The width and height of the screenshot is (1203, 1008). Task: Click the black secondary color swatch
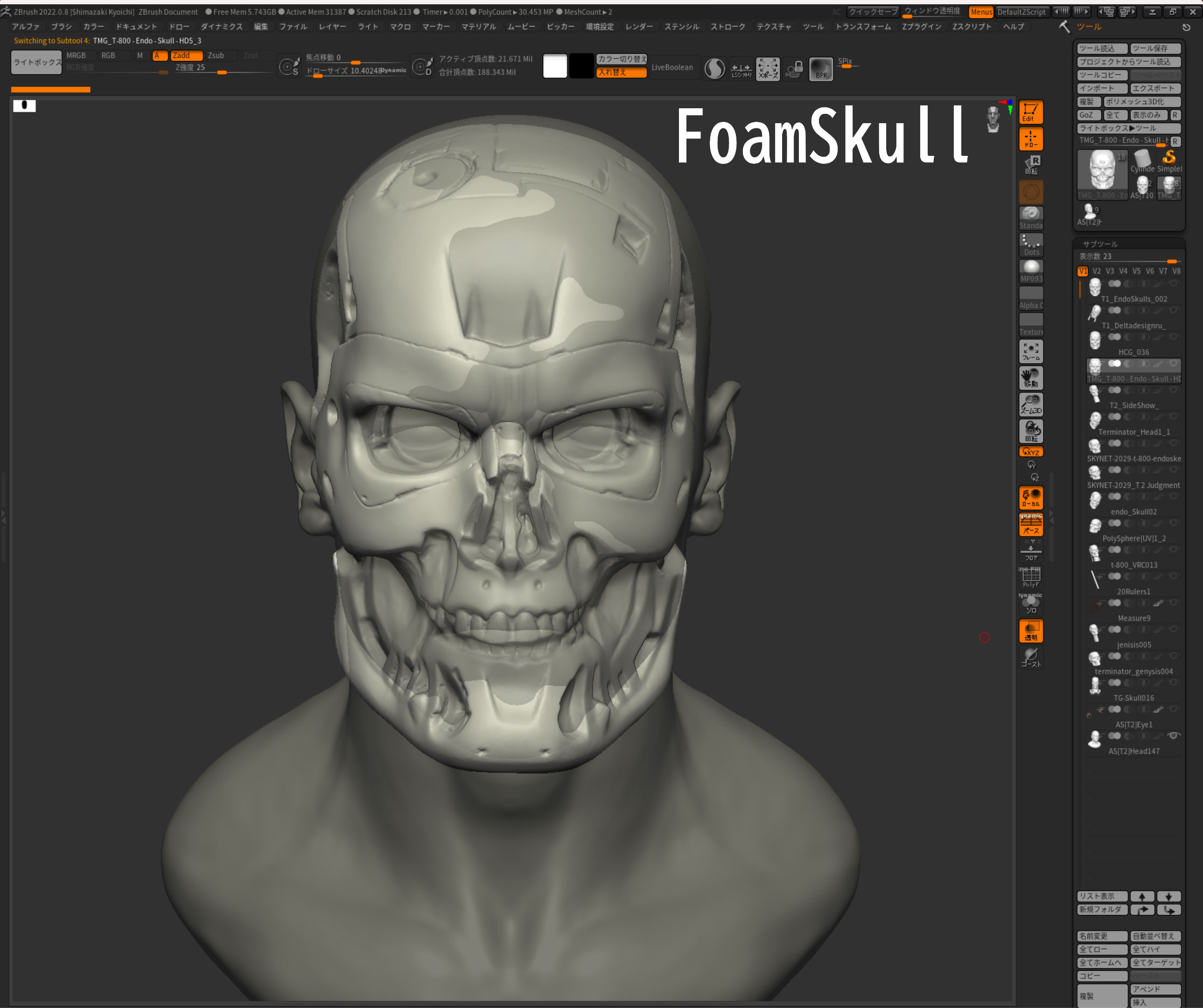tap(581, 66)
